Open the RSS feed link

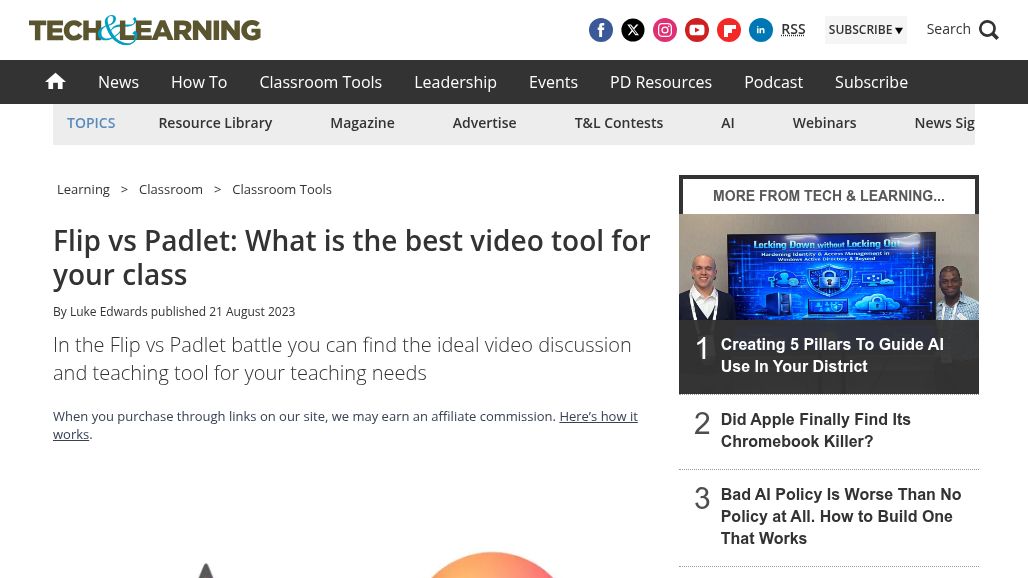793,29
